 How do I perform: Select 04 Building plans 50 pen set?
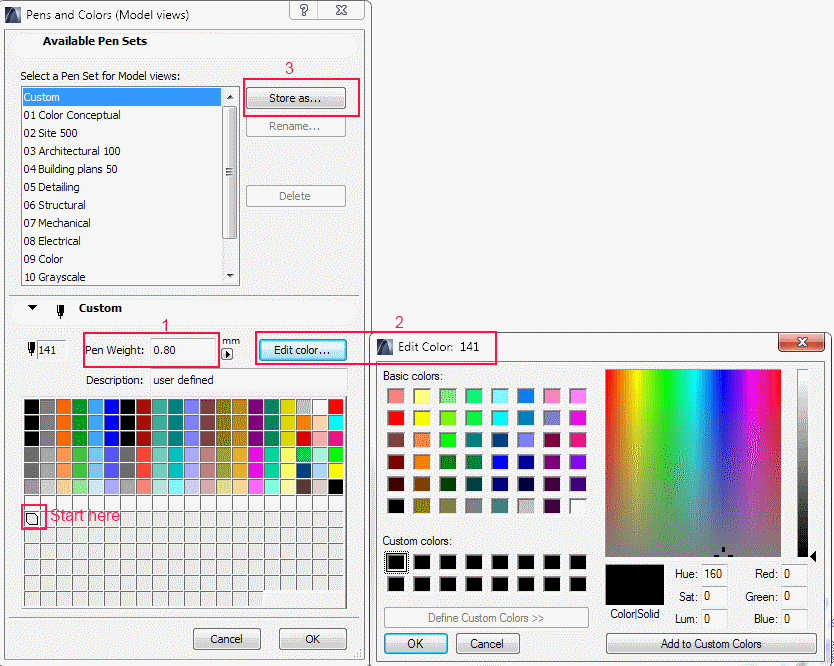121,169
